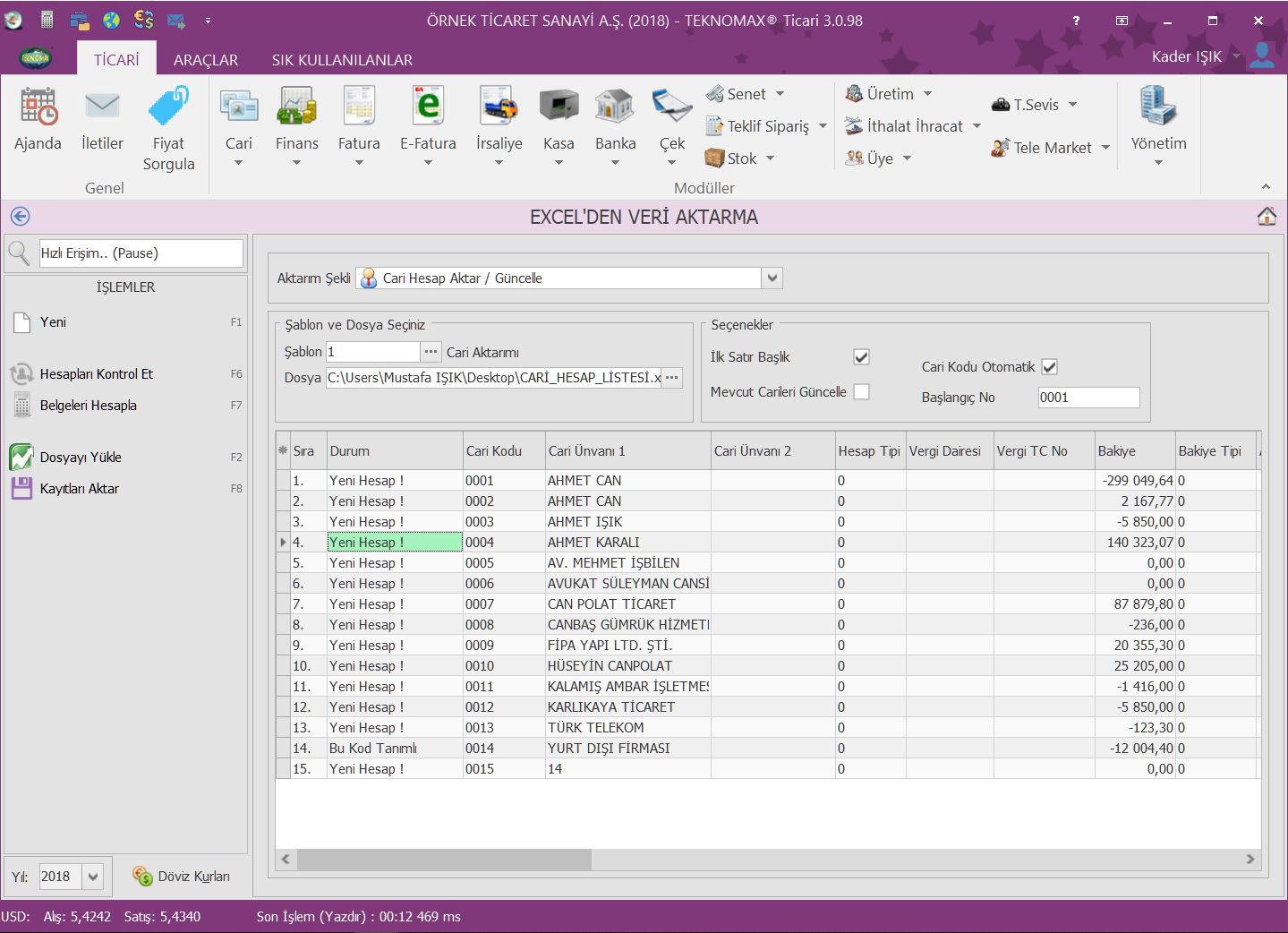Open the İrsaliye truck icon
1288x933 pixels.
click(499, 107)
